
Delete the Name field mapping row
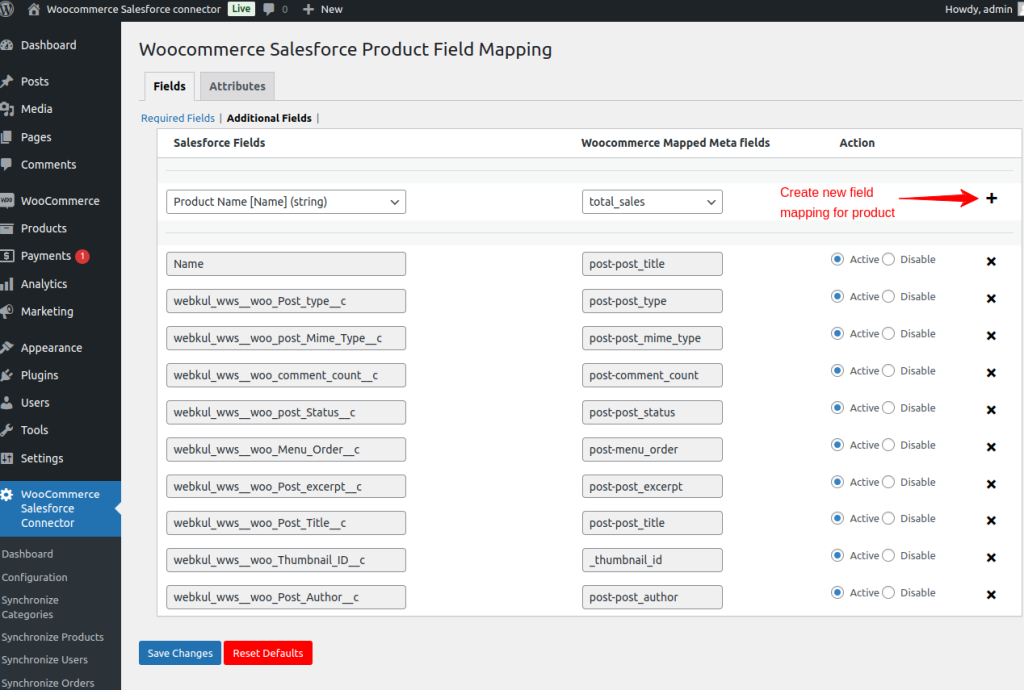pyautogui.click(x=991, y=262)
